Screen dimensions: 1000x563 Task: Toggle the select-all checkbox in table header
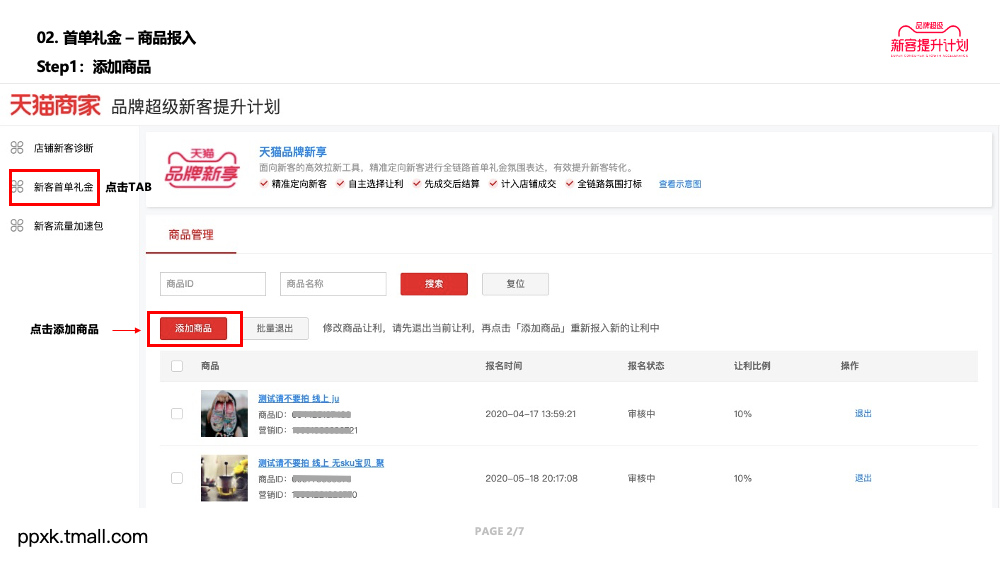(x=177, y=366)
